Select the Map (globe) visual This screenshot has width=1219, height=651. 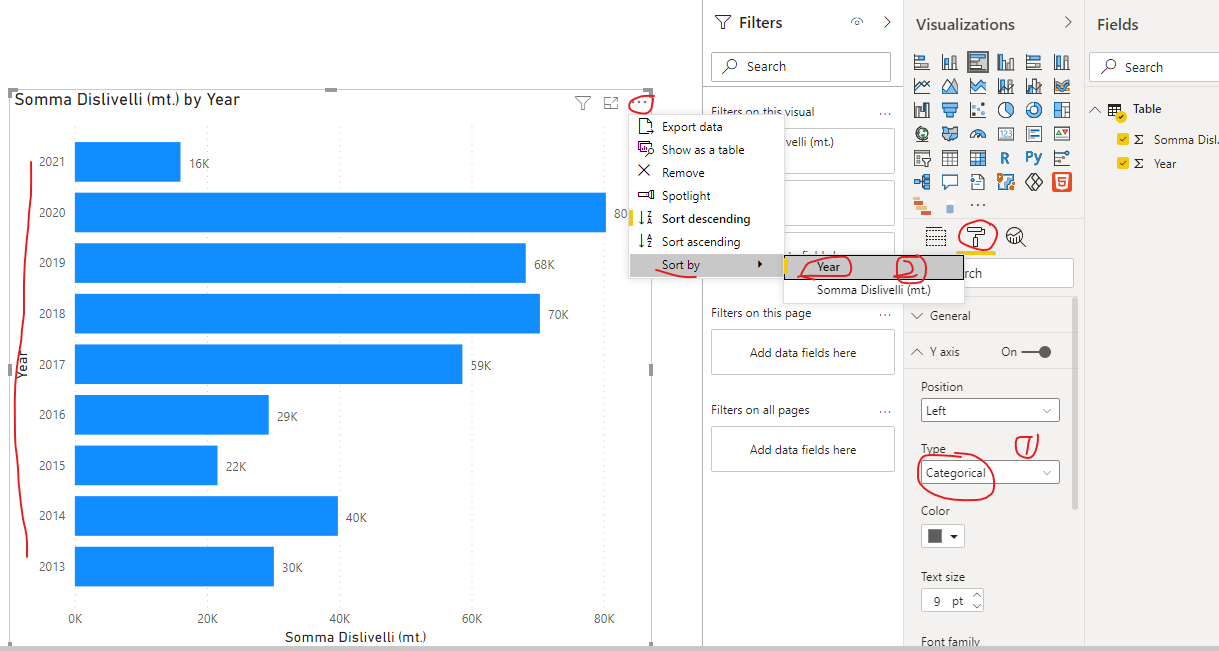(922, 133)
